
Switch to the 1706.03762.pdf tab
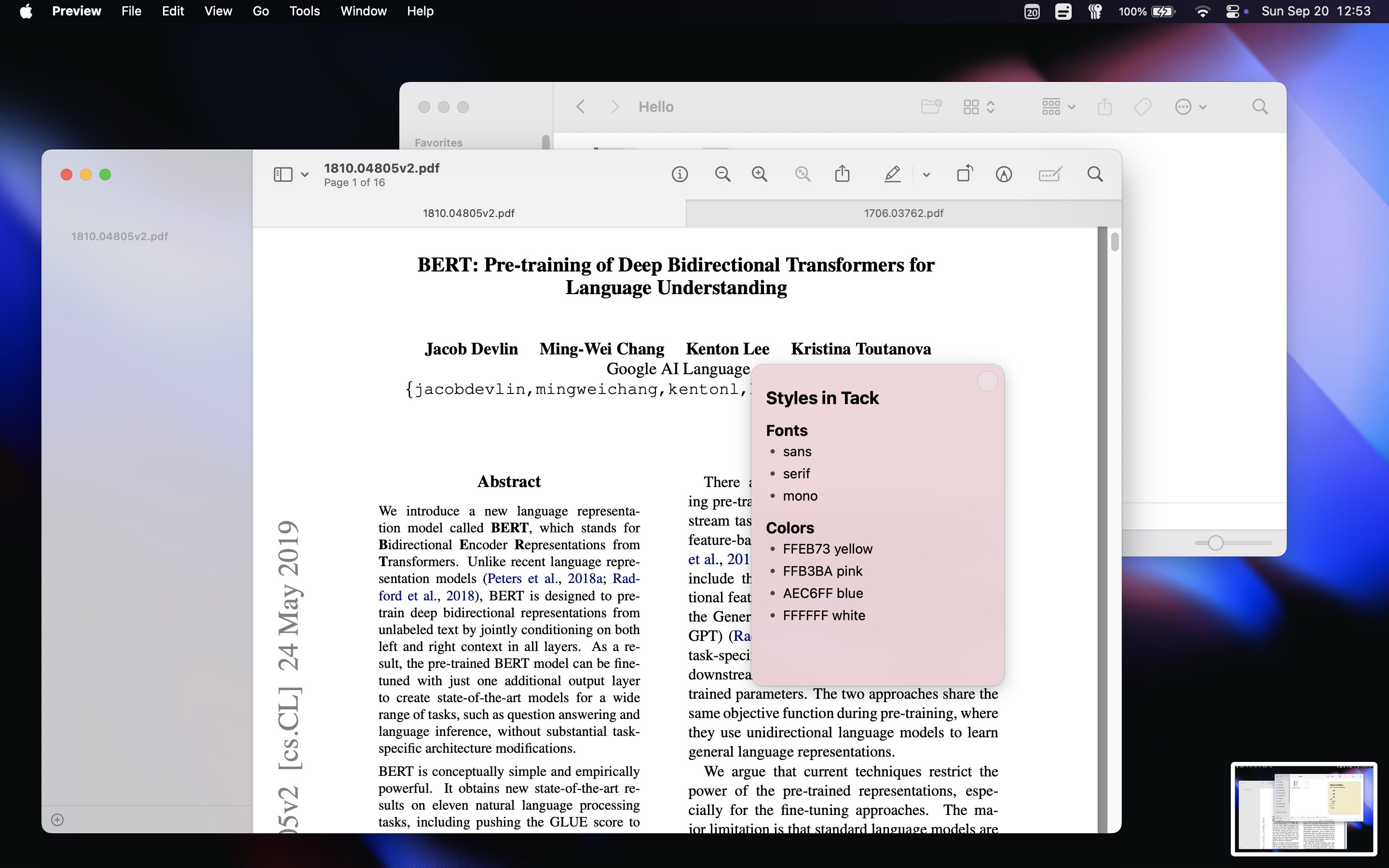(903, 214)
